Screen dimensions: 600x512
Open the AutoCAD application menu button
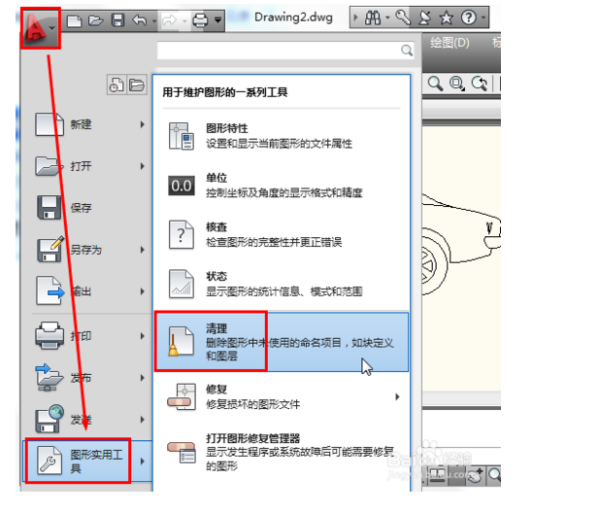tap(40, 28)
